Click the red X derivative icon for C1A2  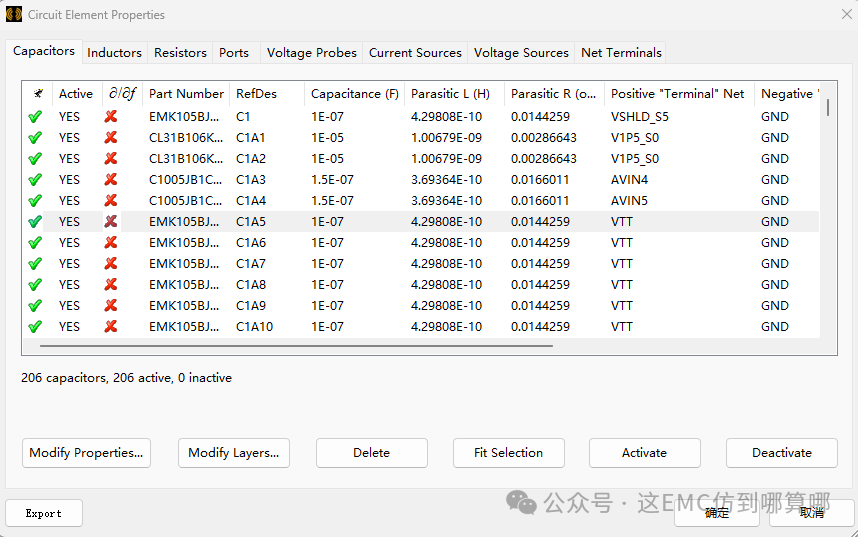tap(111, 158)
